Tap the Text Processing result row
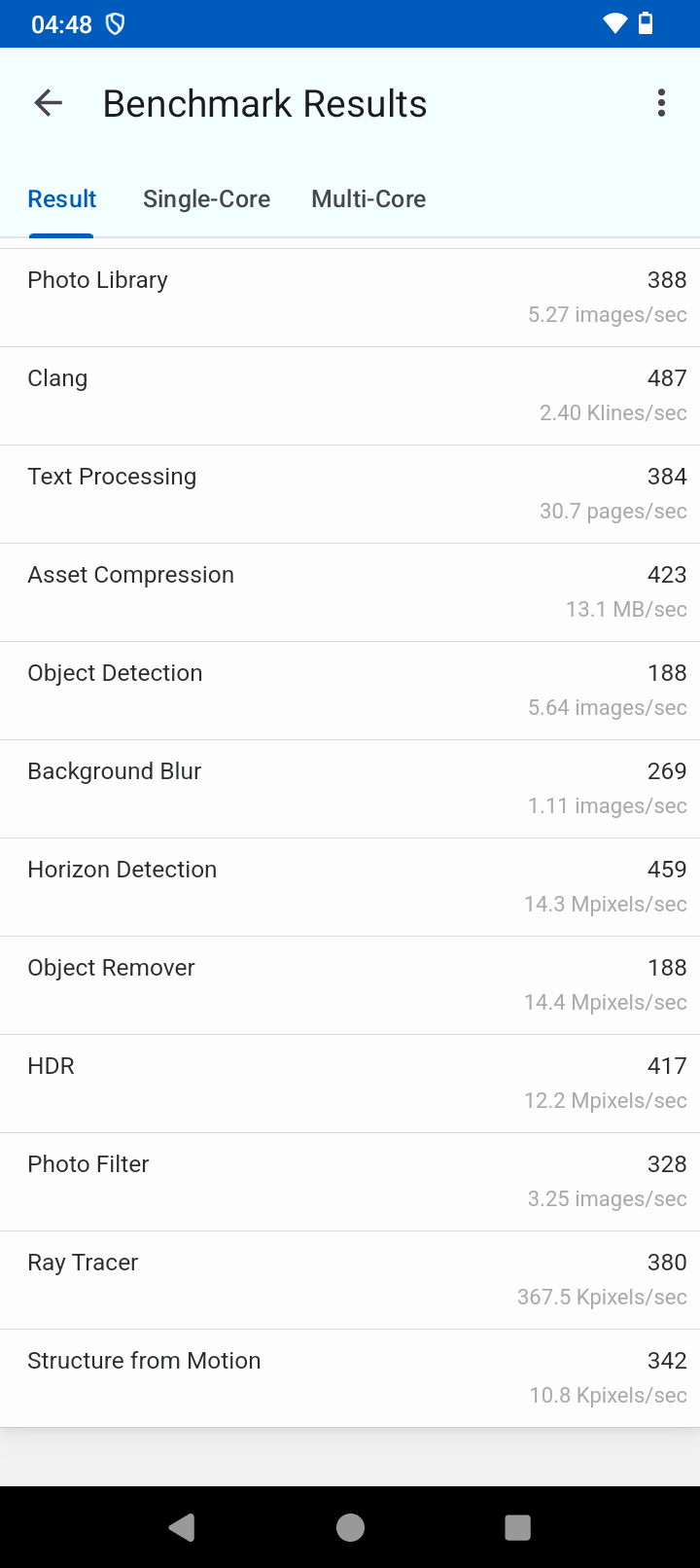Screen dimensions: 700x1568 pyautogui.click(x=350, y=494)
